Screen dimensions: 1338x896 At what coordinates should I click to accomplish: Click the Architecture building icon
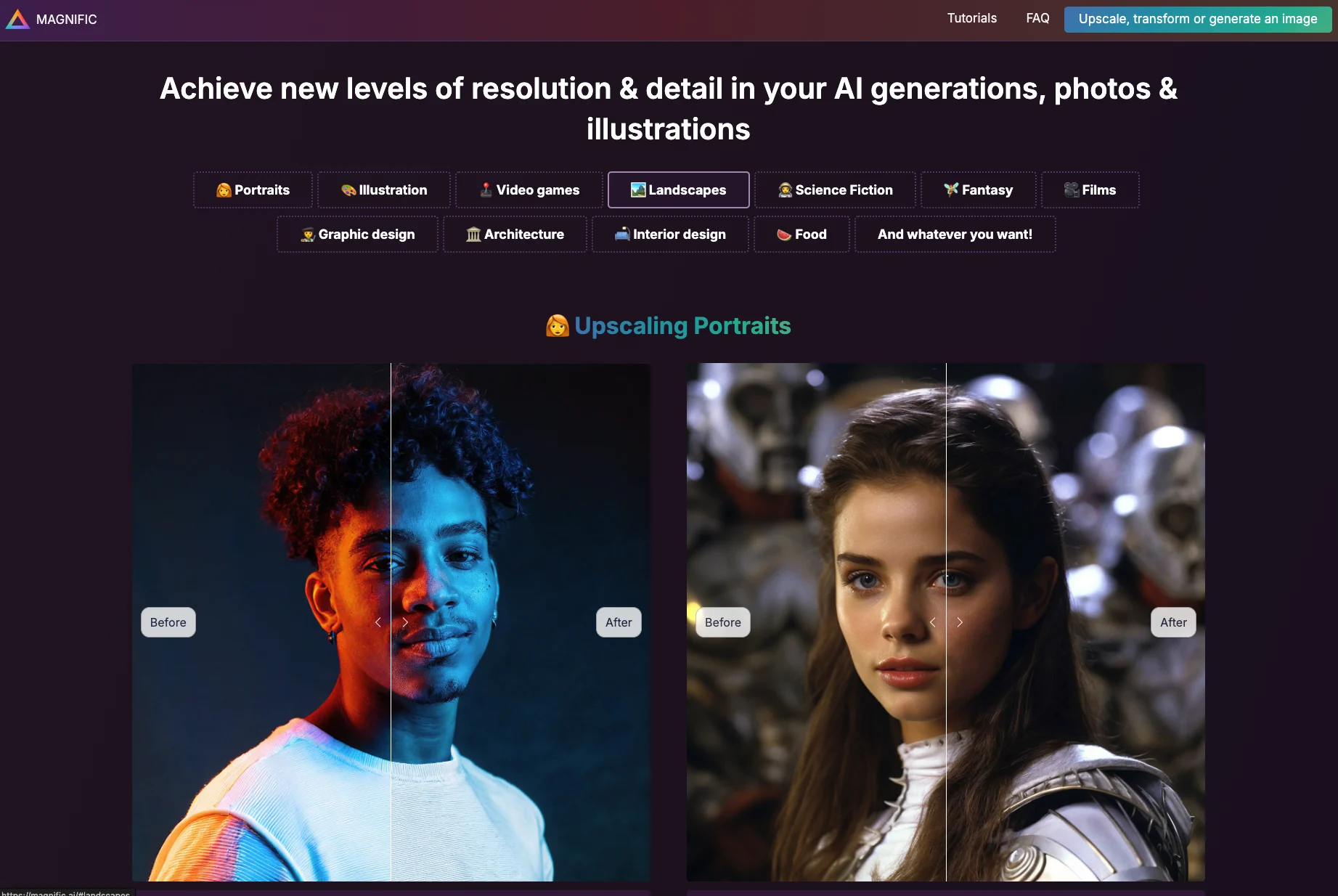pyautogui.click(x=473, y=235)
